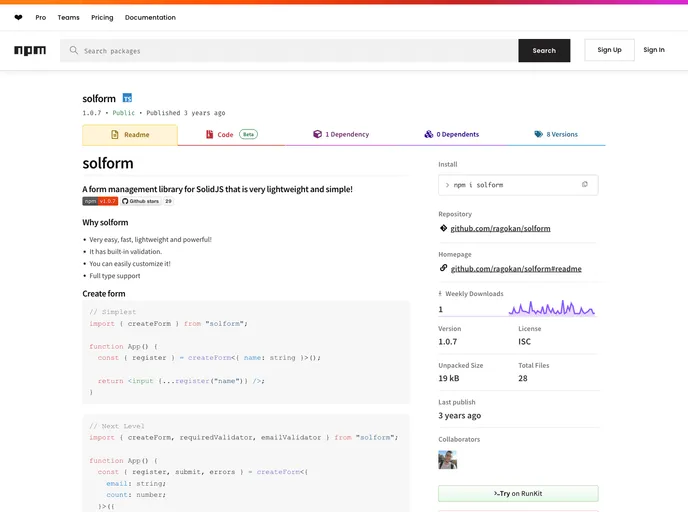The height and width of the screenshot is (512, 688).
Task: Click the Why solform heading
Action: point(105,222)
